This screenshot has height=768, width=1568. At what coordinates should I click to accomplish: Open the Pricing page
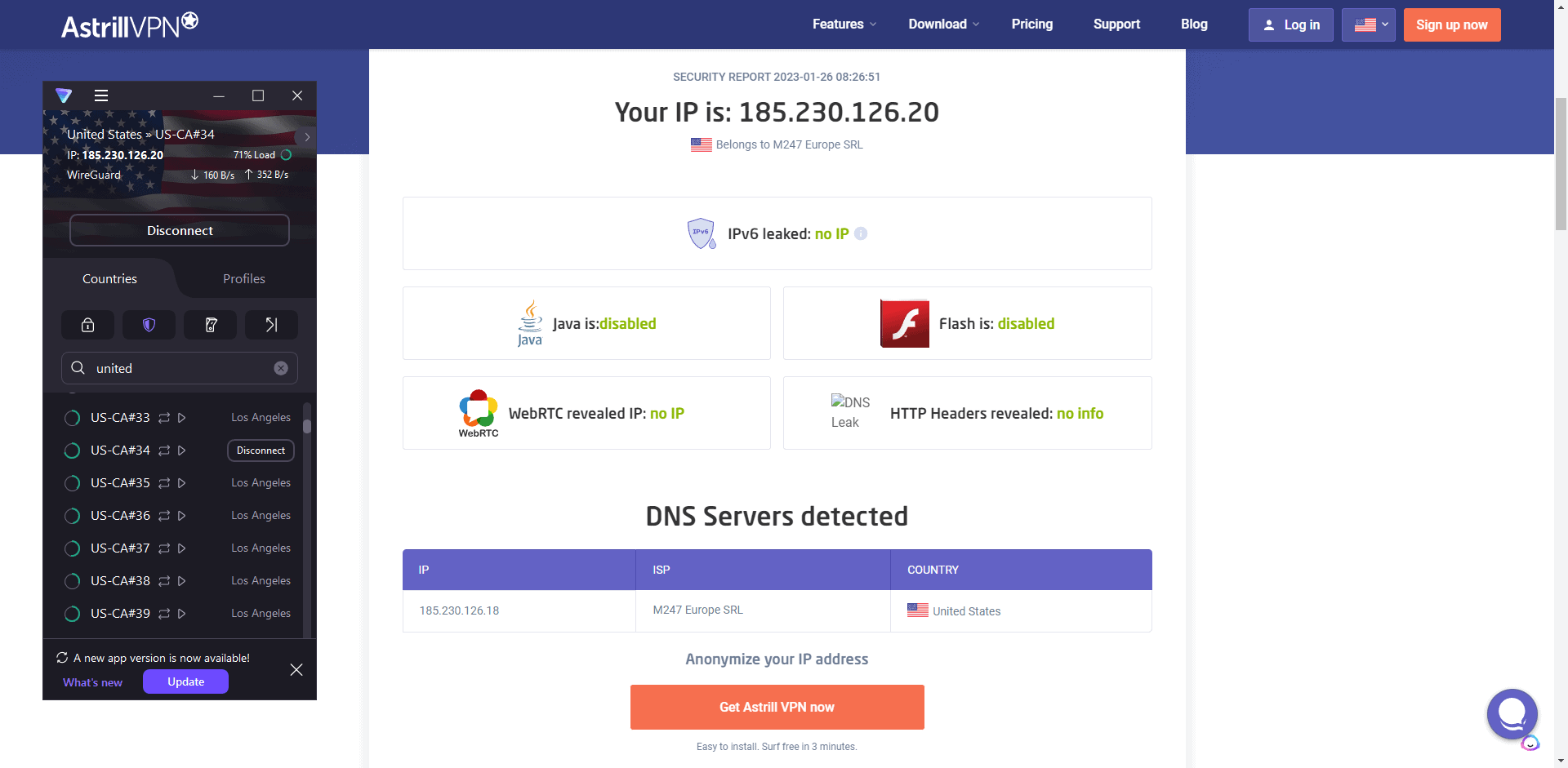[1032, 24]
